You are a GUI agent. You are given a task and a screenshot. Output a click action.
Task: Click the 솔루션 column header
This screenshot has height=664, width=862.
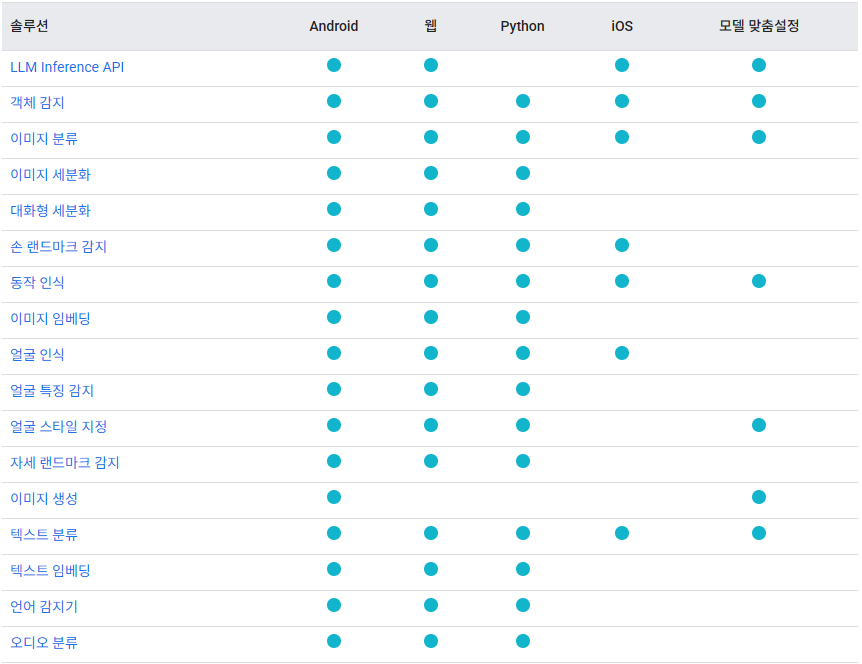pyautogui.click(x=30, y=26)
